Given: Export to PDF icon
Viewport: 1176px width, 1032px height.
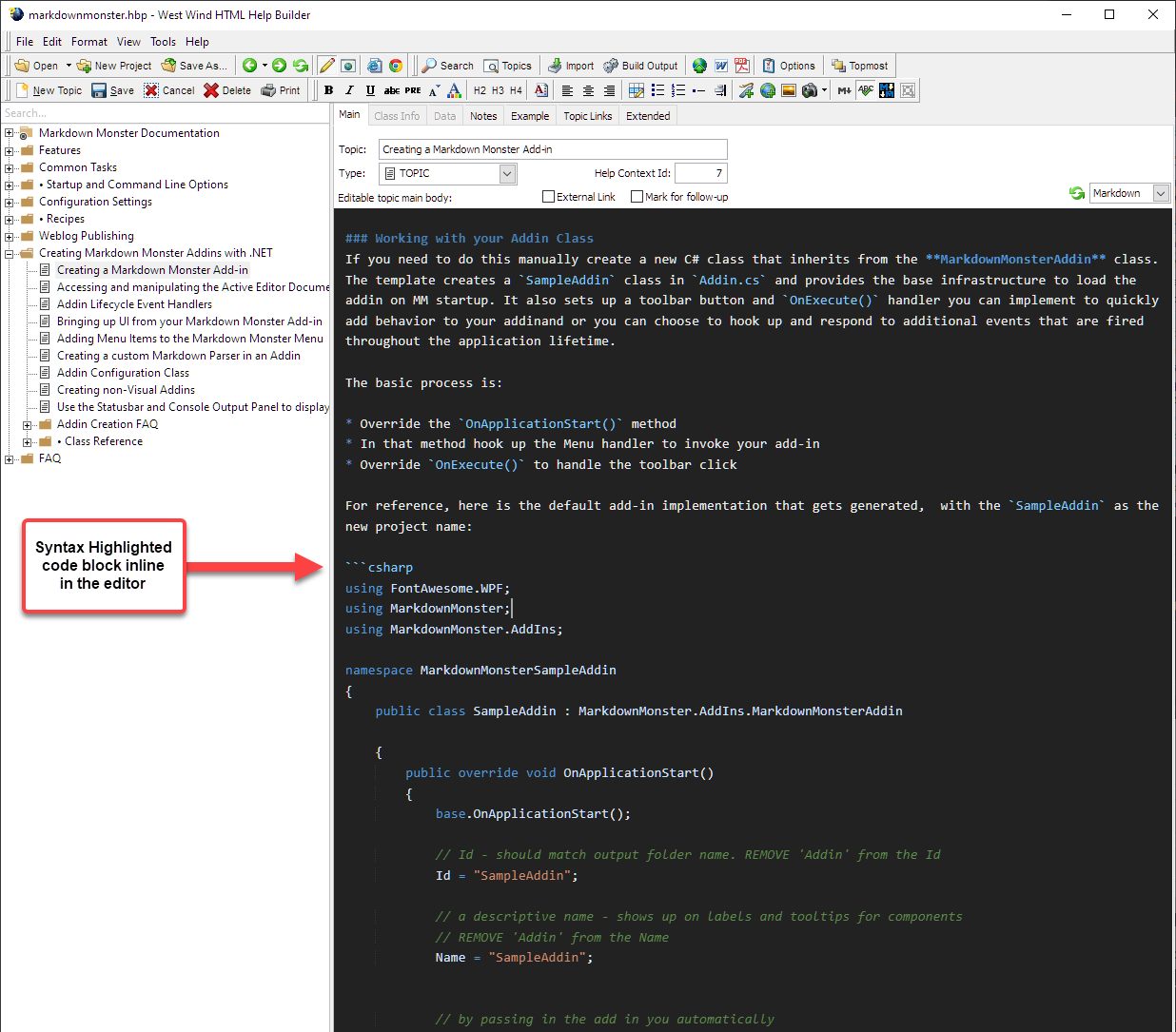Looking at the screenshot, I should pos(742,66).
